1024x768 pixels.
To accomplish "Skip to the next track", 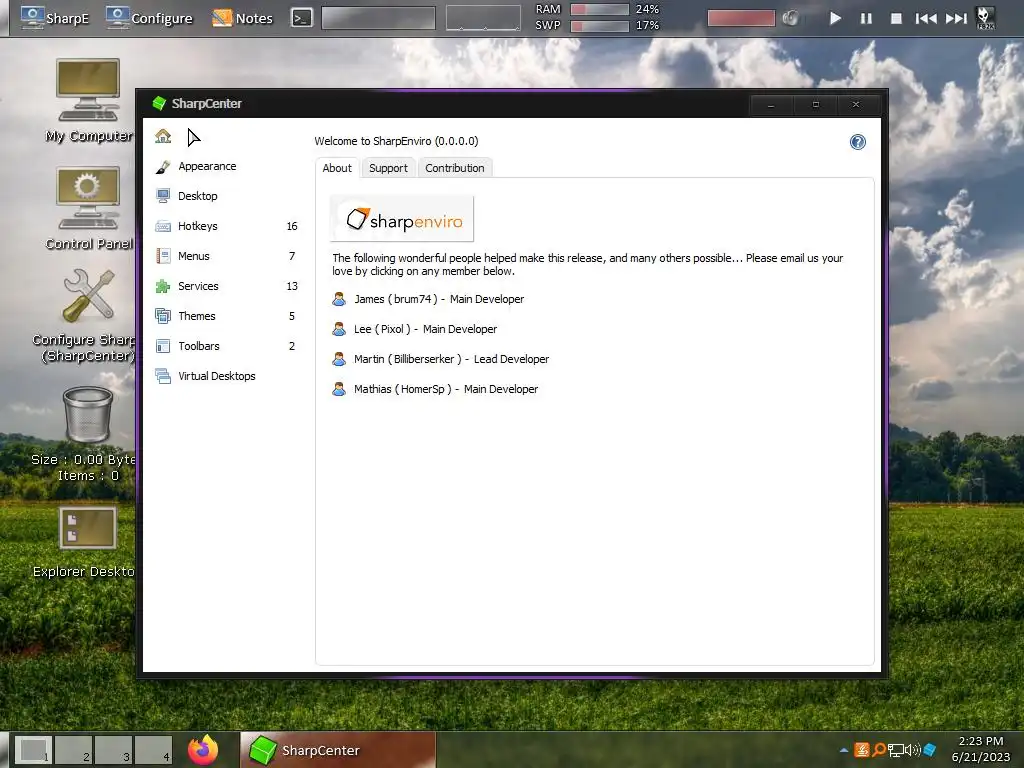I will coord(956,18).
